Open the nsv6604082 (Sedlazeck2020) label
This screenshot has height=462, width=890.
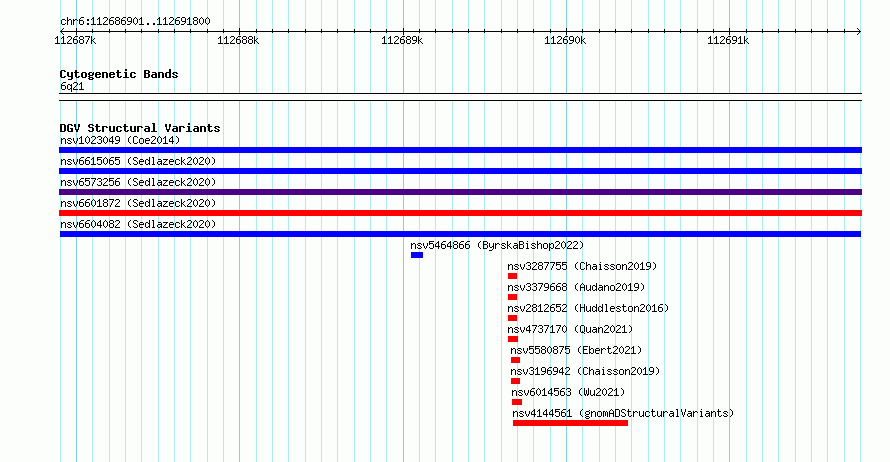tap(138, 224)
